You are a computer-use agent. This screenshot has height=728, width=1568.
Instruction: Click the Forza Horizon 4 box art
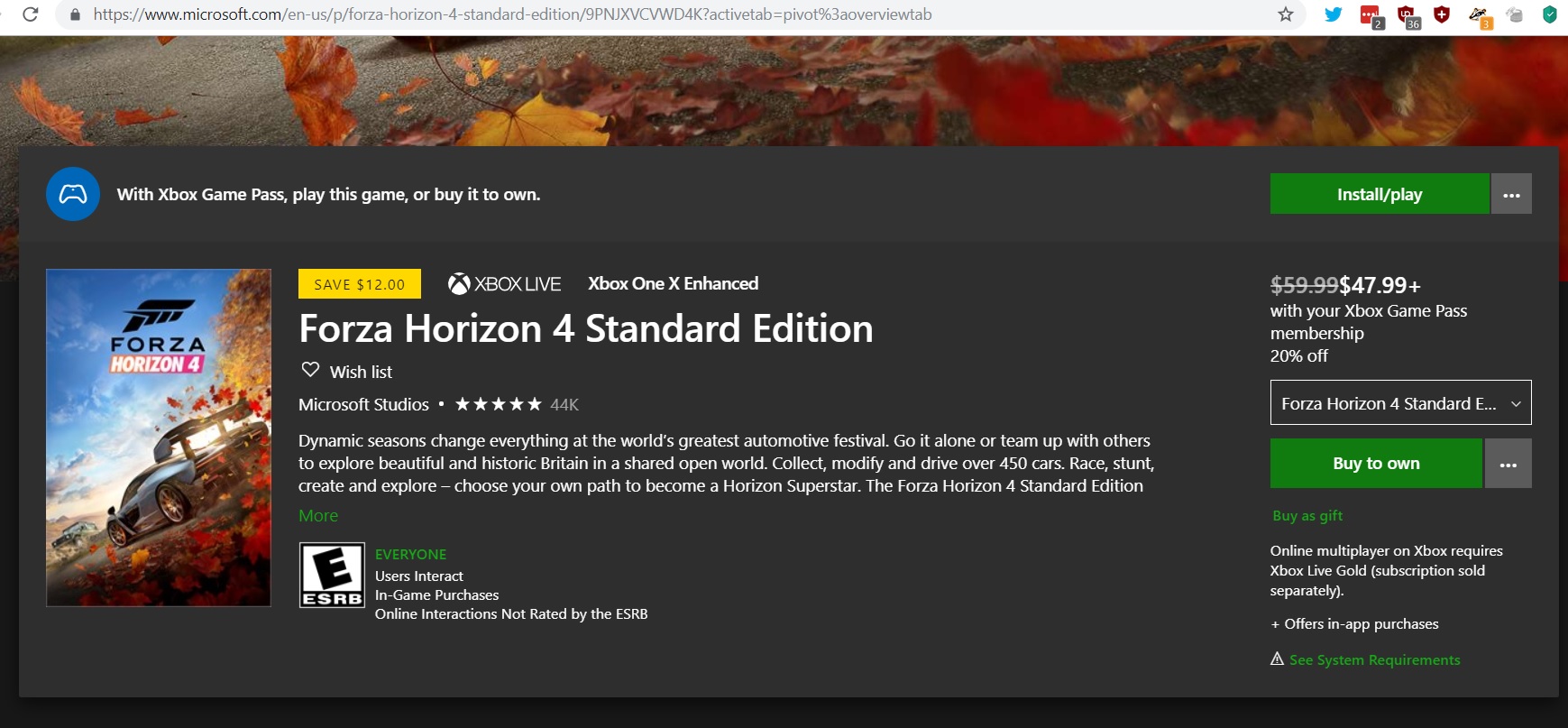[x=159, y=438]
